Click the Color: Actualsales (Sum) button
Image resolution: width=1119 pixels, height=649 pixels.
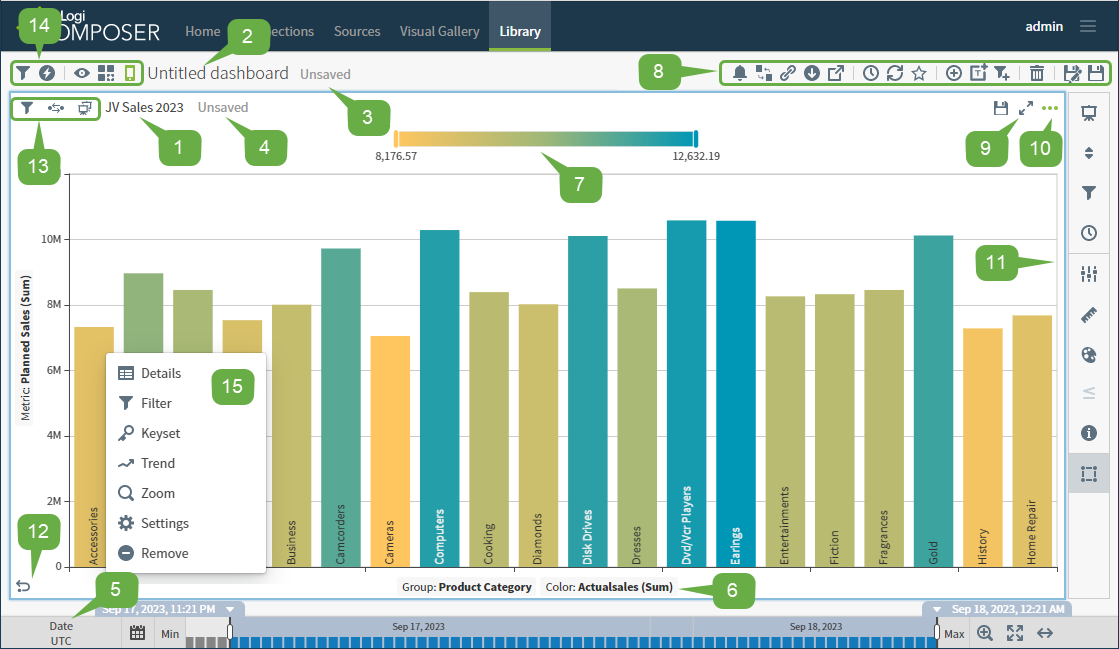tap(609, 587)
